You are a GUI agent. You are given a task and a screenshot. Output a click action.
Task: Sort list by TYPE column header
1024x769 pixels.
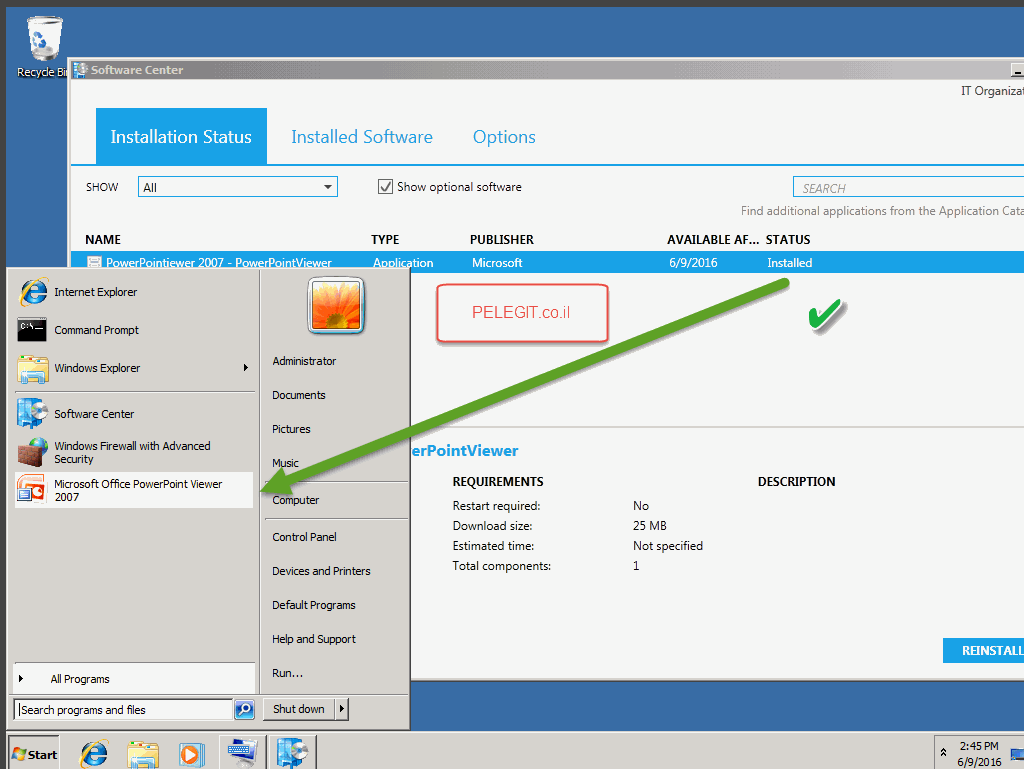385,240
